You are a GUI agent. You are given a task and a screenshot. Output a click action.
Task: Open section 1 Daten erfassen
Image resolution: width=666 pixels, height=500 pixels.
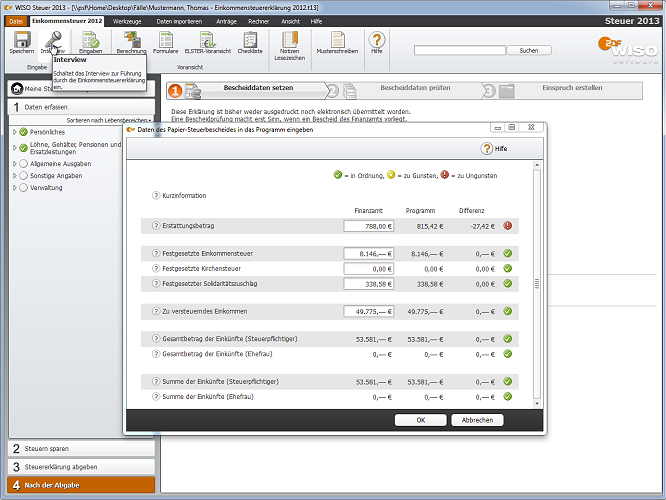(81, 107)
